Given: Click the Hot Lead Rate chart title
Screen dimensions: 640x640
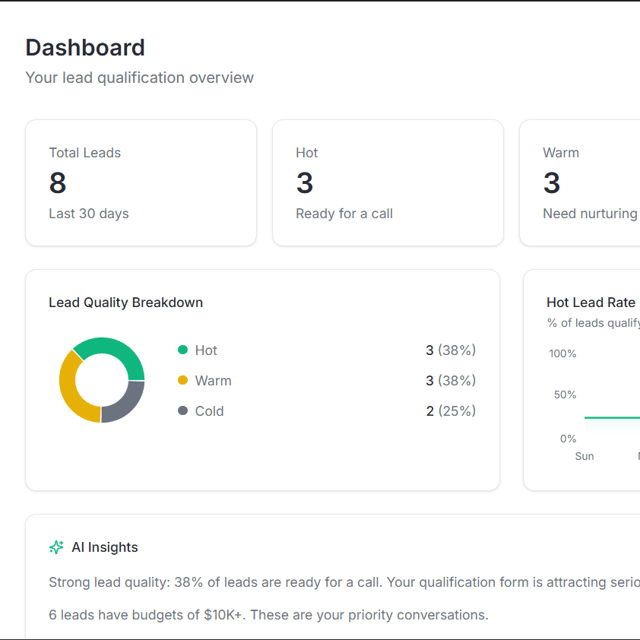Looking at the screenshot, I should [x=590, y=302].
